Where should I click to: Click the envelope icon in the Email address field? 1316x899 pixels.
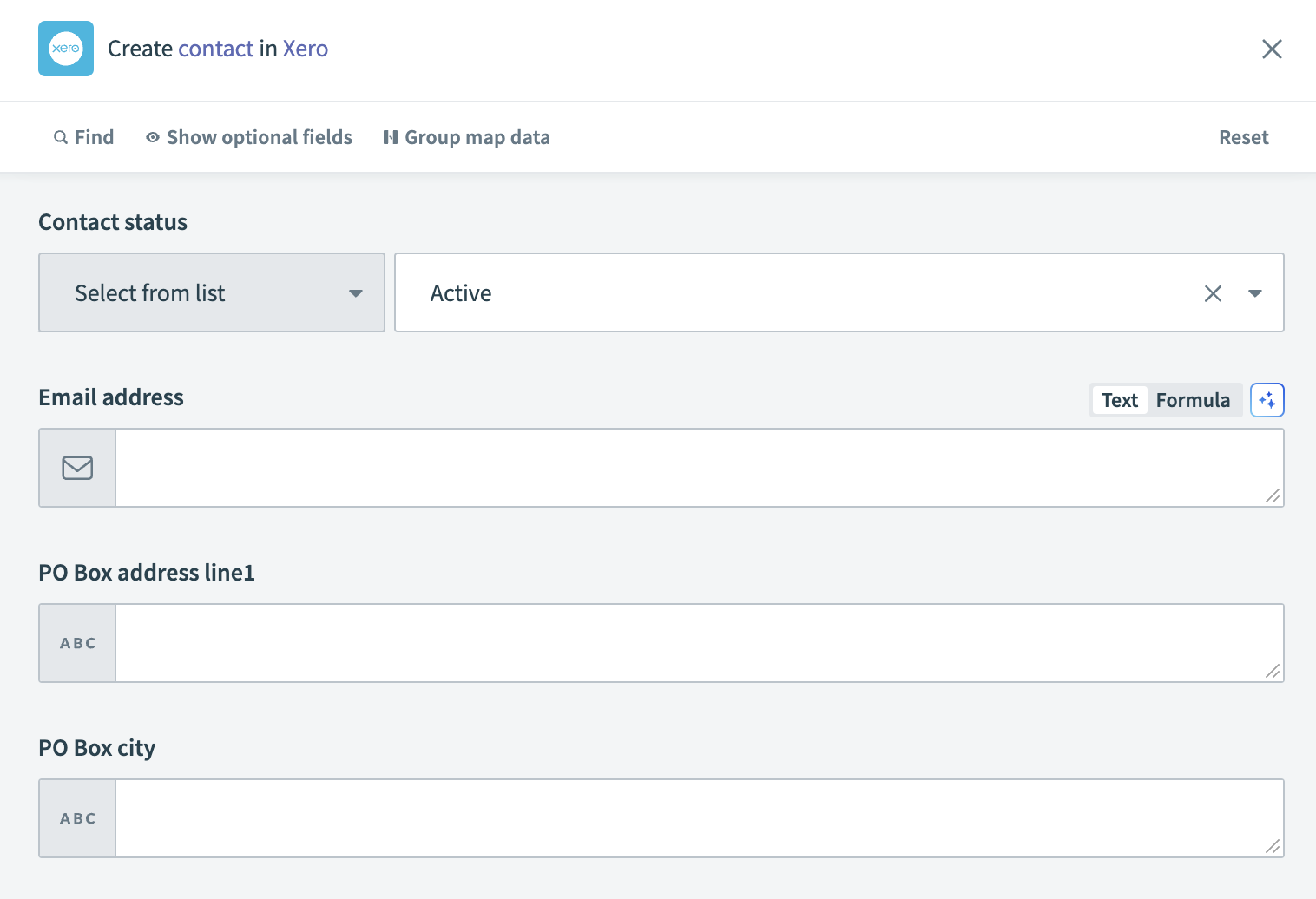(x=76, y=467)
